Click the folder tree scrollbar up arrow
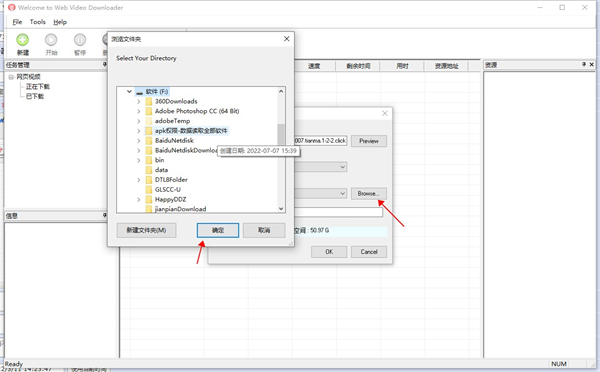Viewport: 600px width, 372px height. pyautogui.click(x=281, y=91)
